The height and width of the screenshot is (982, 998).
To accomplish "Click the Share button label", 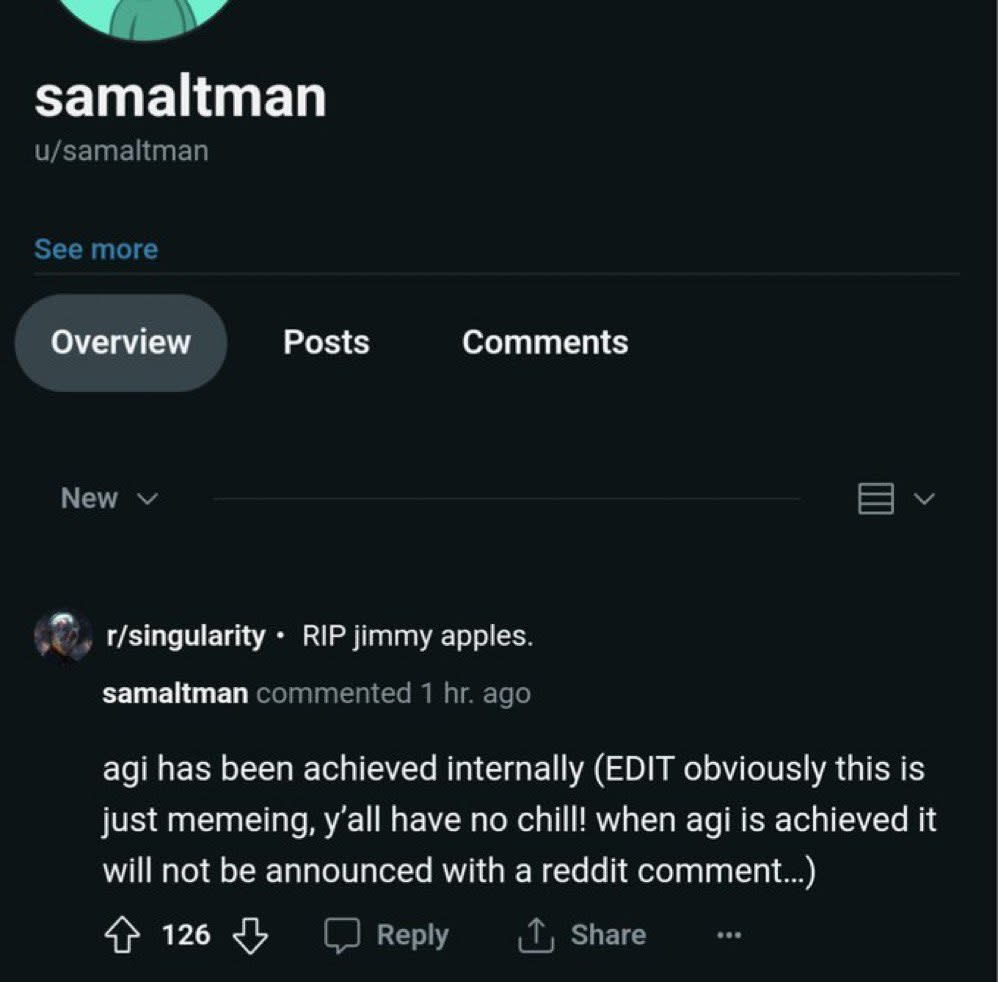I will click(608, 935).
